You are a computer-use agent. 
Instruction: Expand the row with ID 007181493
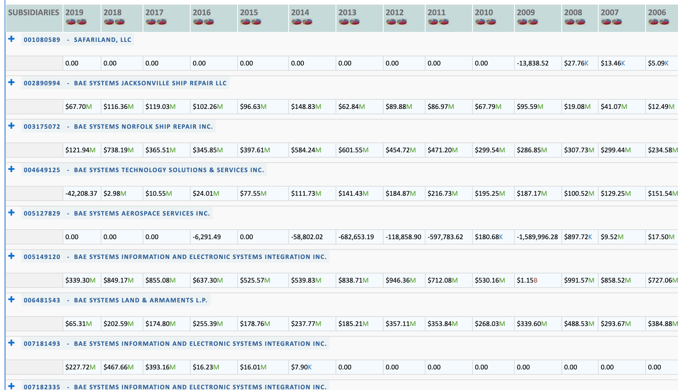(x=11, y=343)
